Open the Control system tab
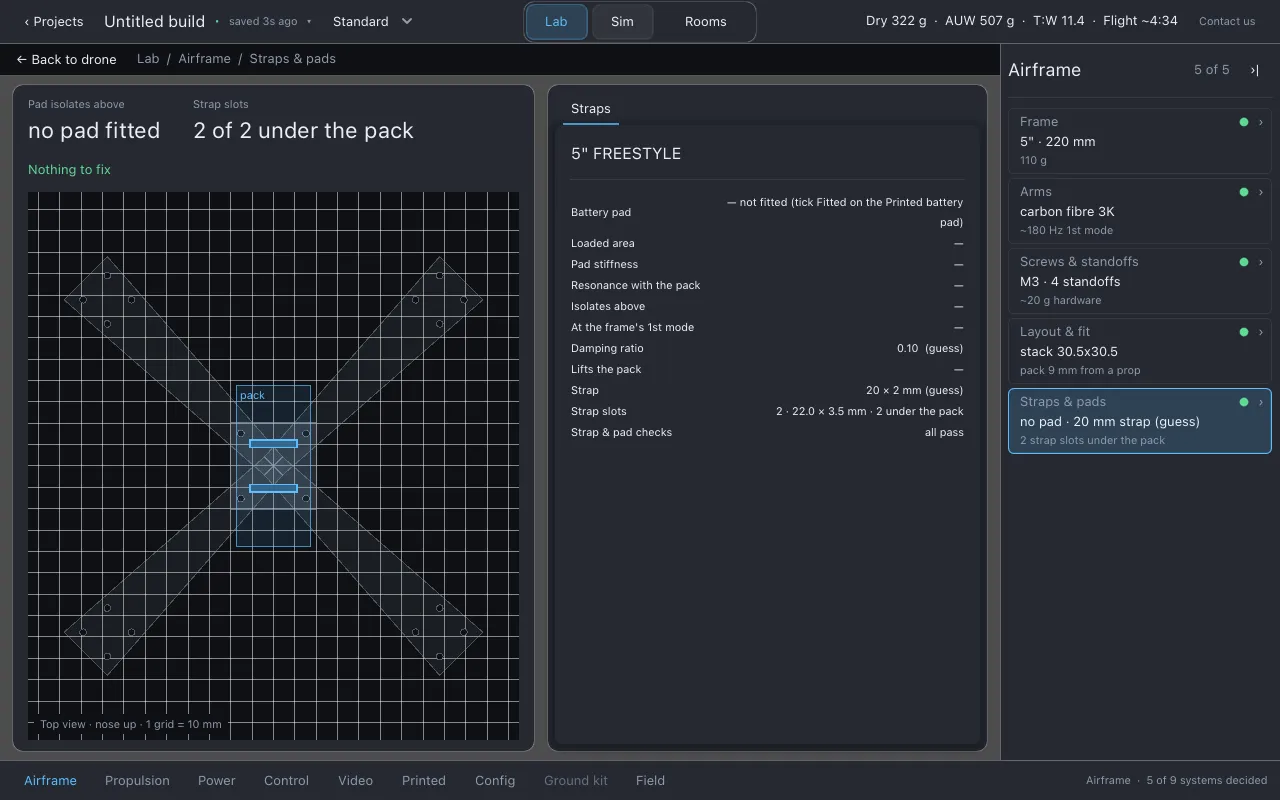The width and height of the screenshot is (1280, 800). coord(286,781)
